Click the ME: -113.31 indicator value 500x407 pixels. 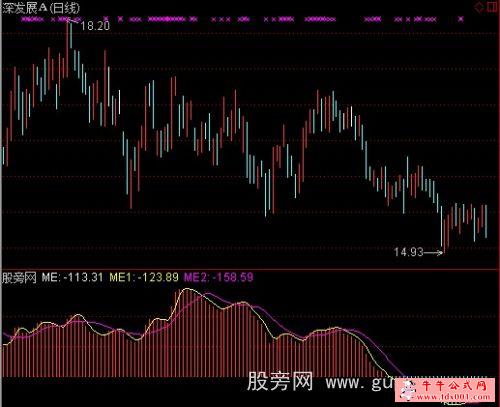click(x=72, y=277)
